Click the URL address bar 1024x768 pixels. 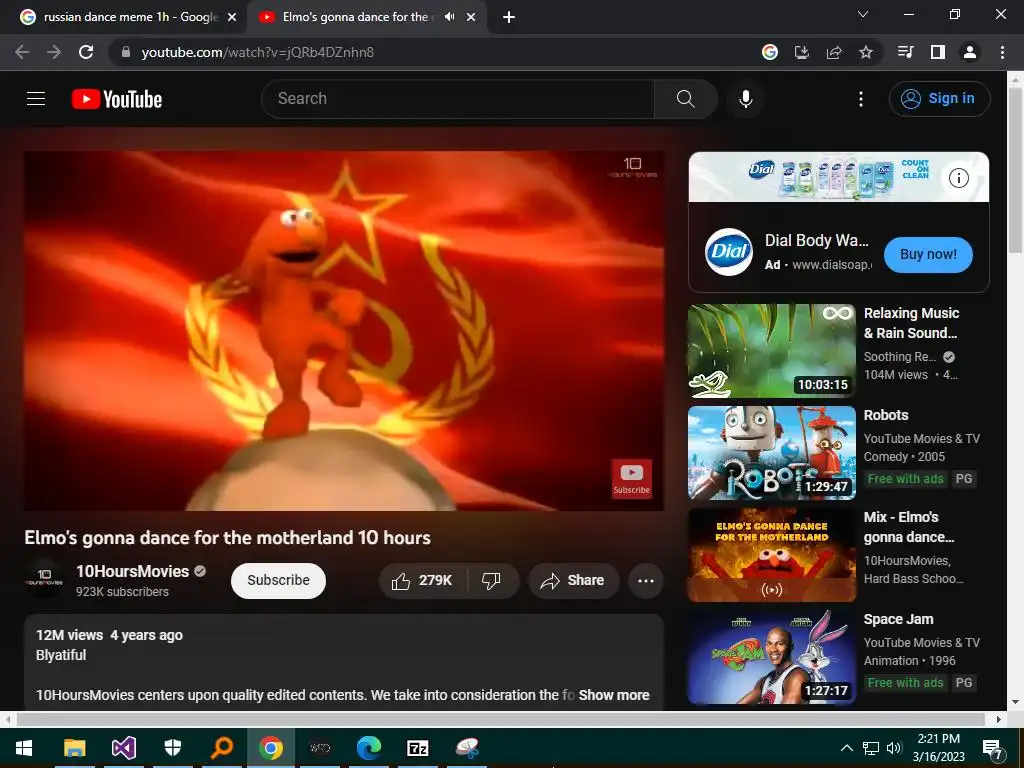[431, 52]
